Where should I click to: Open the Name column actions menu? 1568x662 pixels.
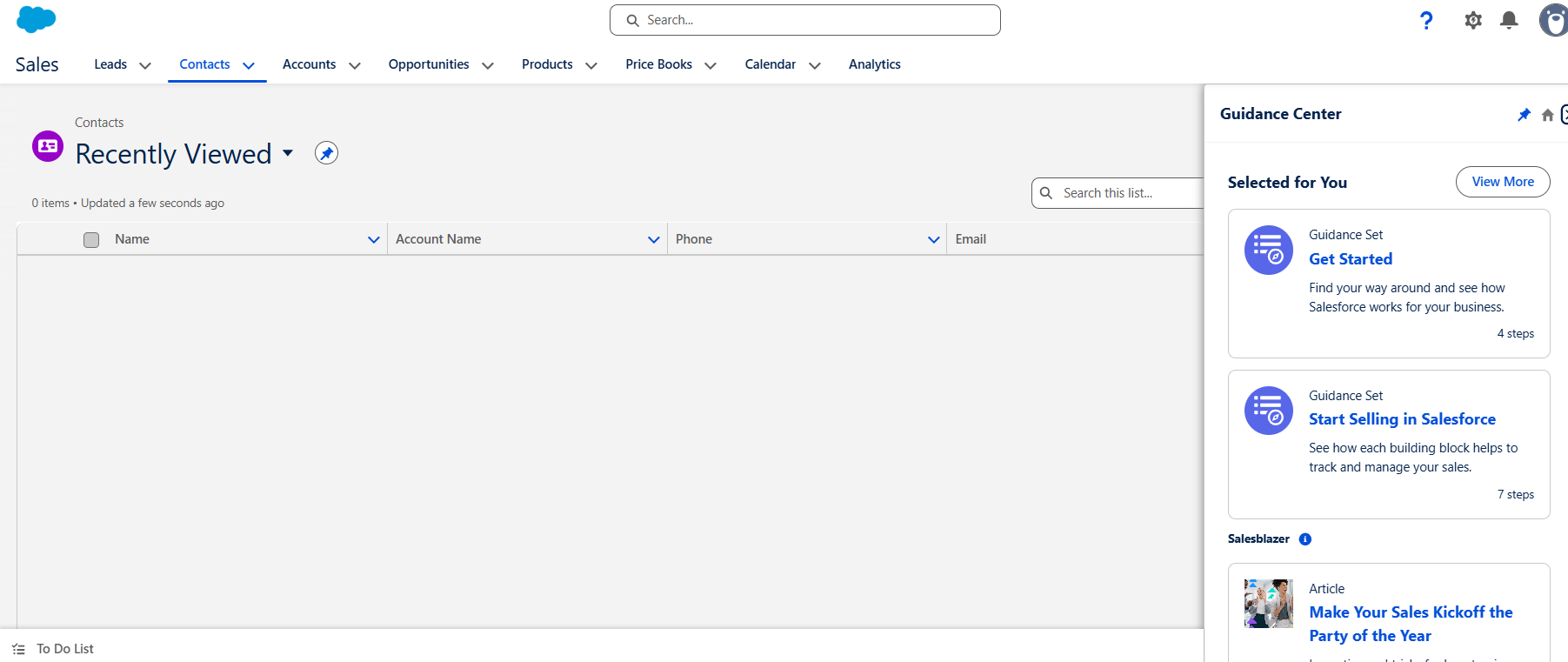(374, 239)
